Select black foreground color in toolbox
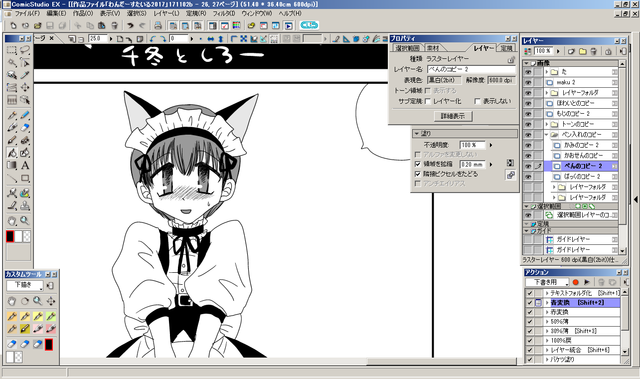This screenshot has height=379, width=640. [10, 236]
